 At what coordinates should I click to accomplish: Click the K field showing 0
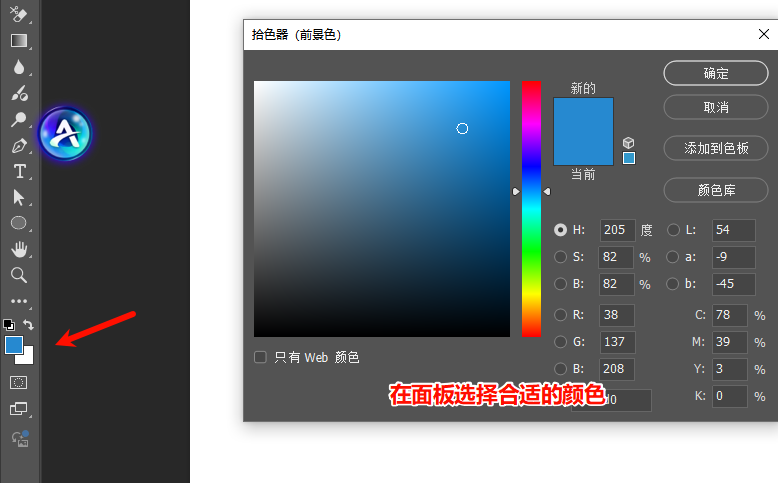[730, 396]
